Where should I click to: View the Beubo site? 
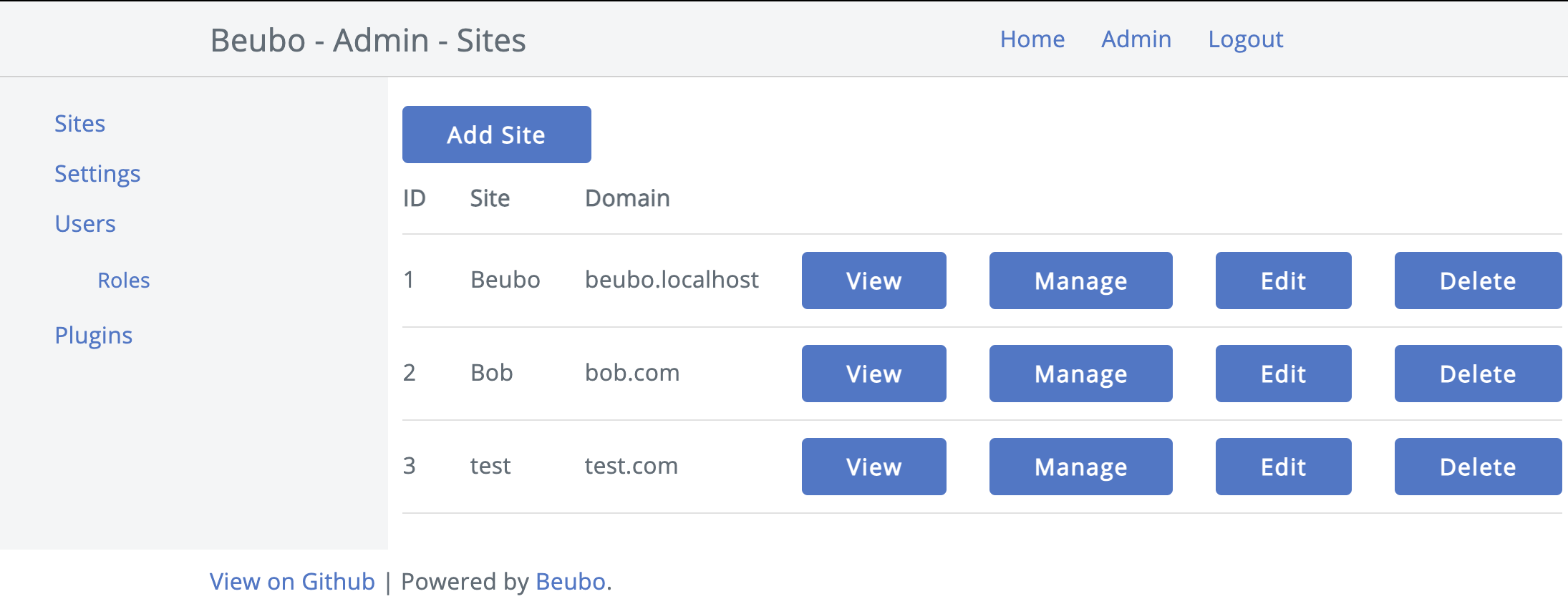[x=873, y=281]
